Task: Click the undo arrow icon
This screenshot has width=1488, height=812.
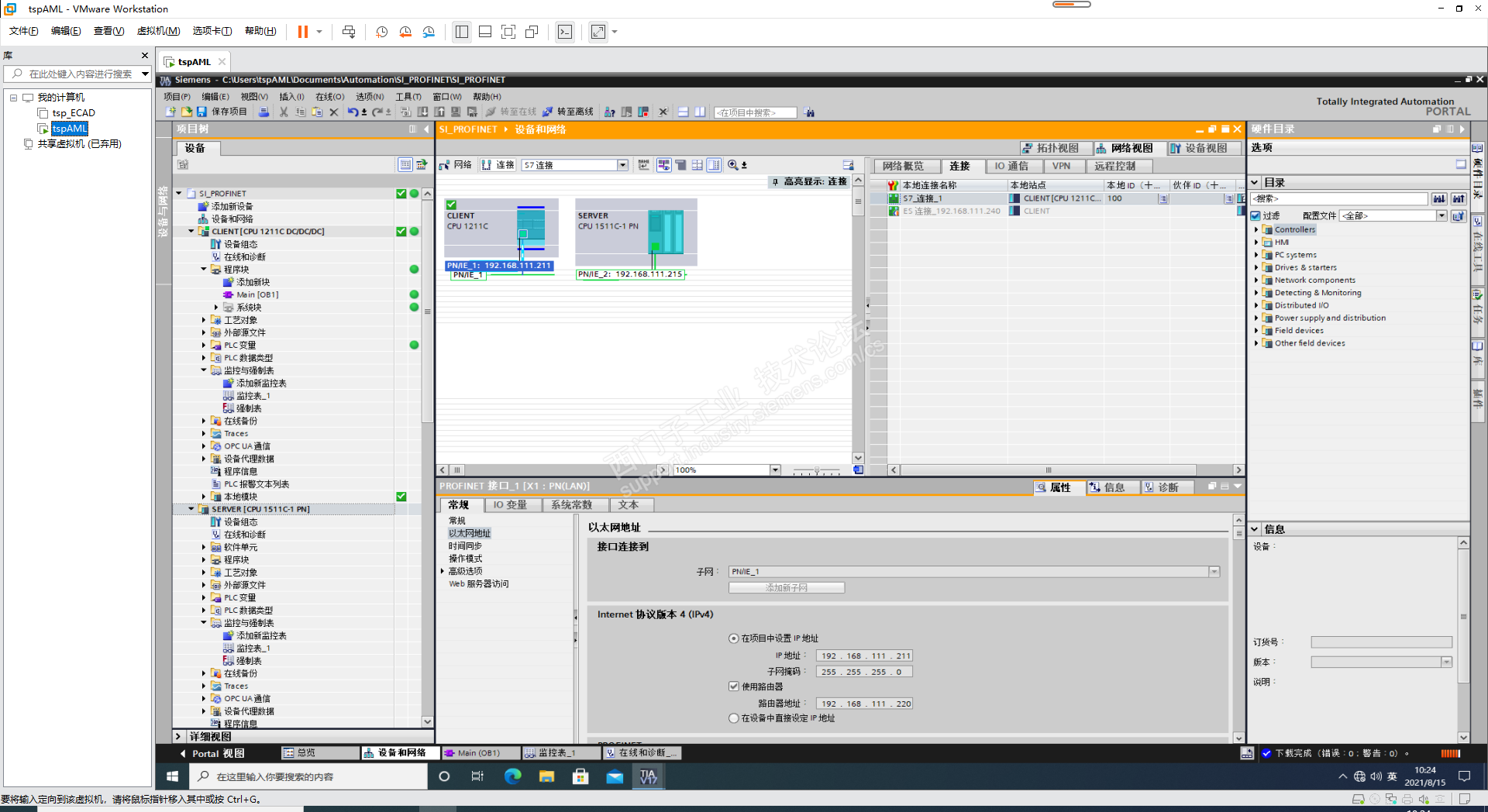Action: pyautogui.click(x=353, y=112)
